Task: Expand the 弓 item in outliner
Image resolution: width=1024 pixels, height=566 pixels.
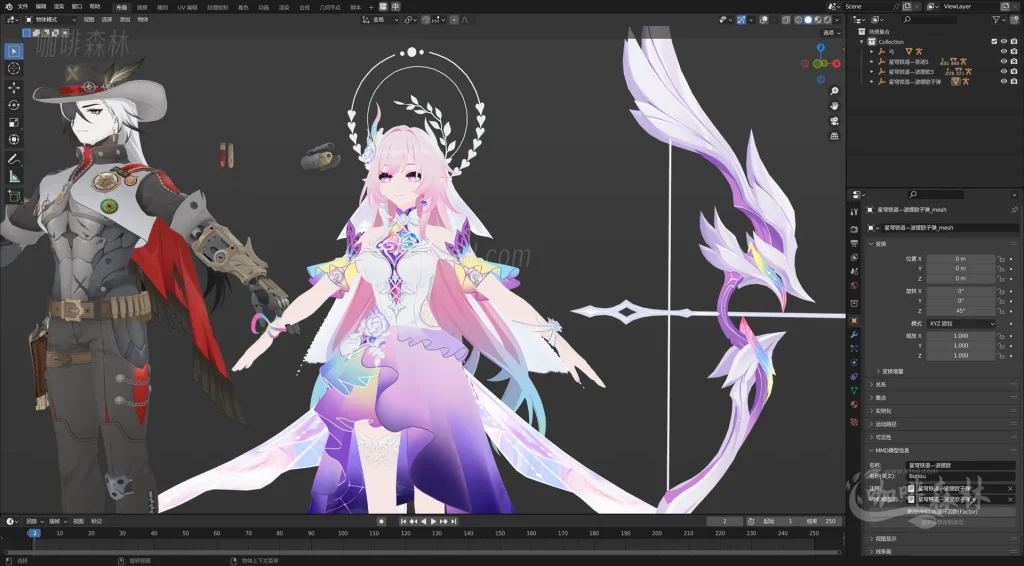Action: pos(872,52)
